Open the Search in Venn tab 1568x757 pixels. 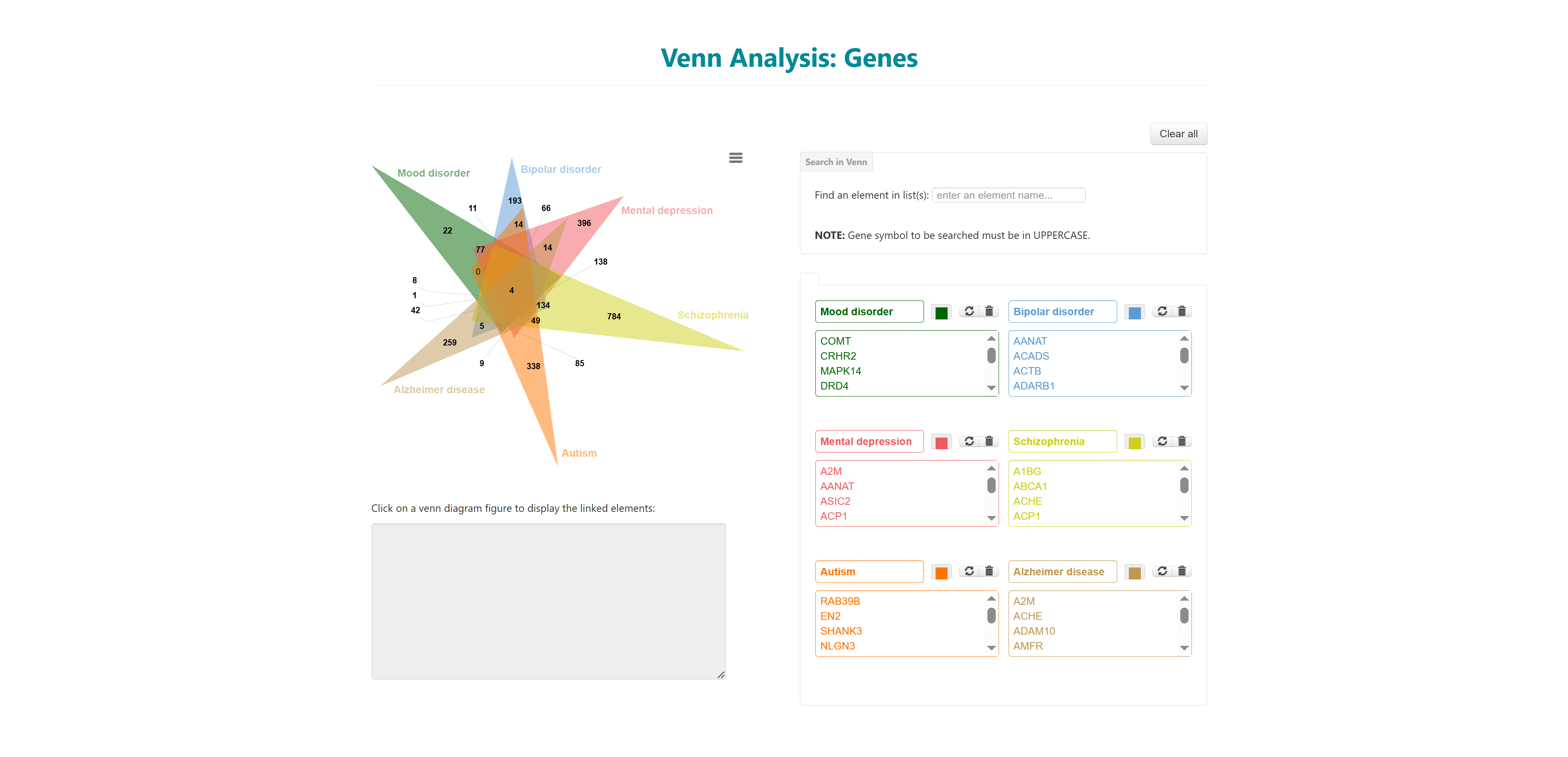tap(836, 162)
